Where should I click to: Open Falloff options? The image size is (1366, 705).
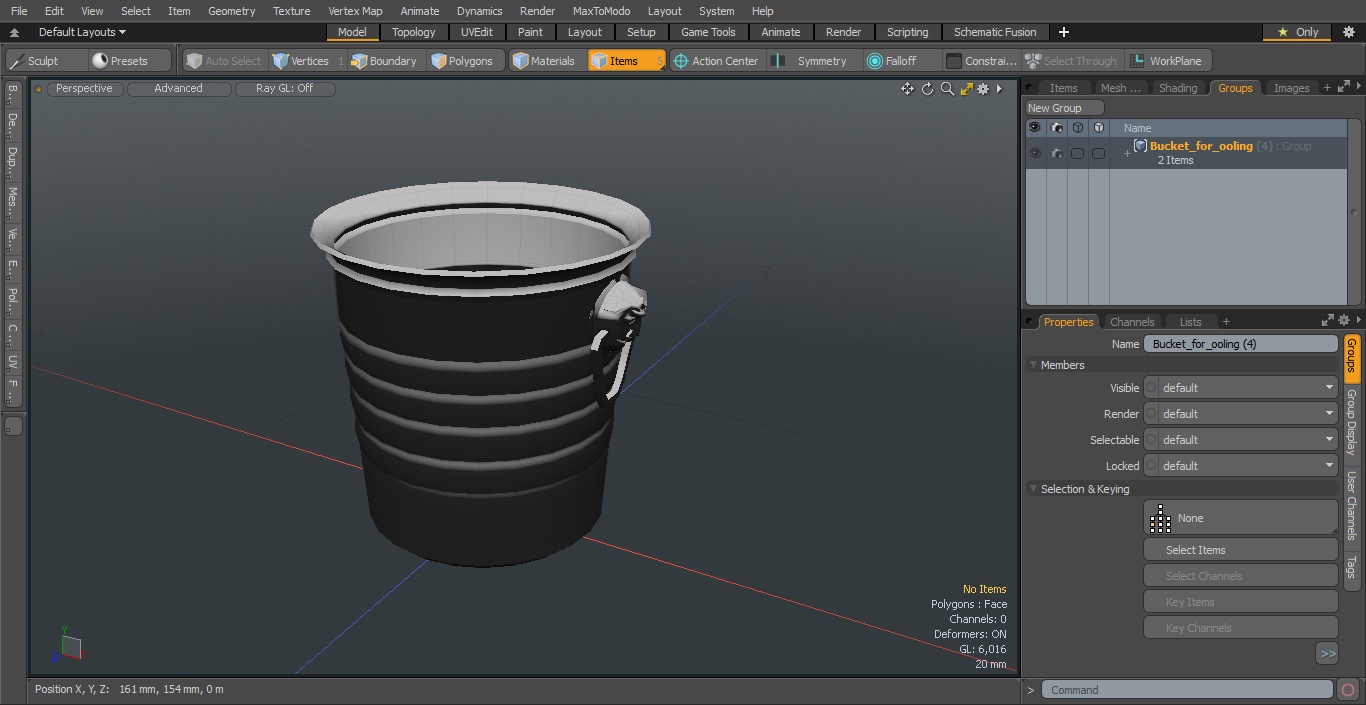click(x=900, y=61)
